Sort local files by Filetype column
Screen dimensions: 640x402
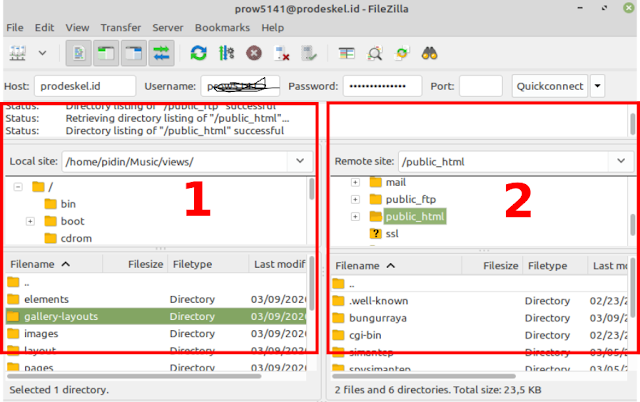click(x=208, y=264)
